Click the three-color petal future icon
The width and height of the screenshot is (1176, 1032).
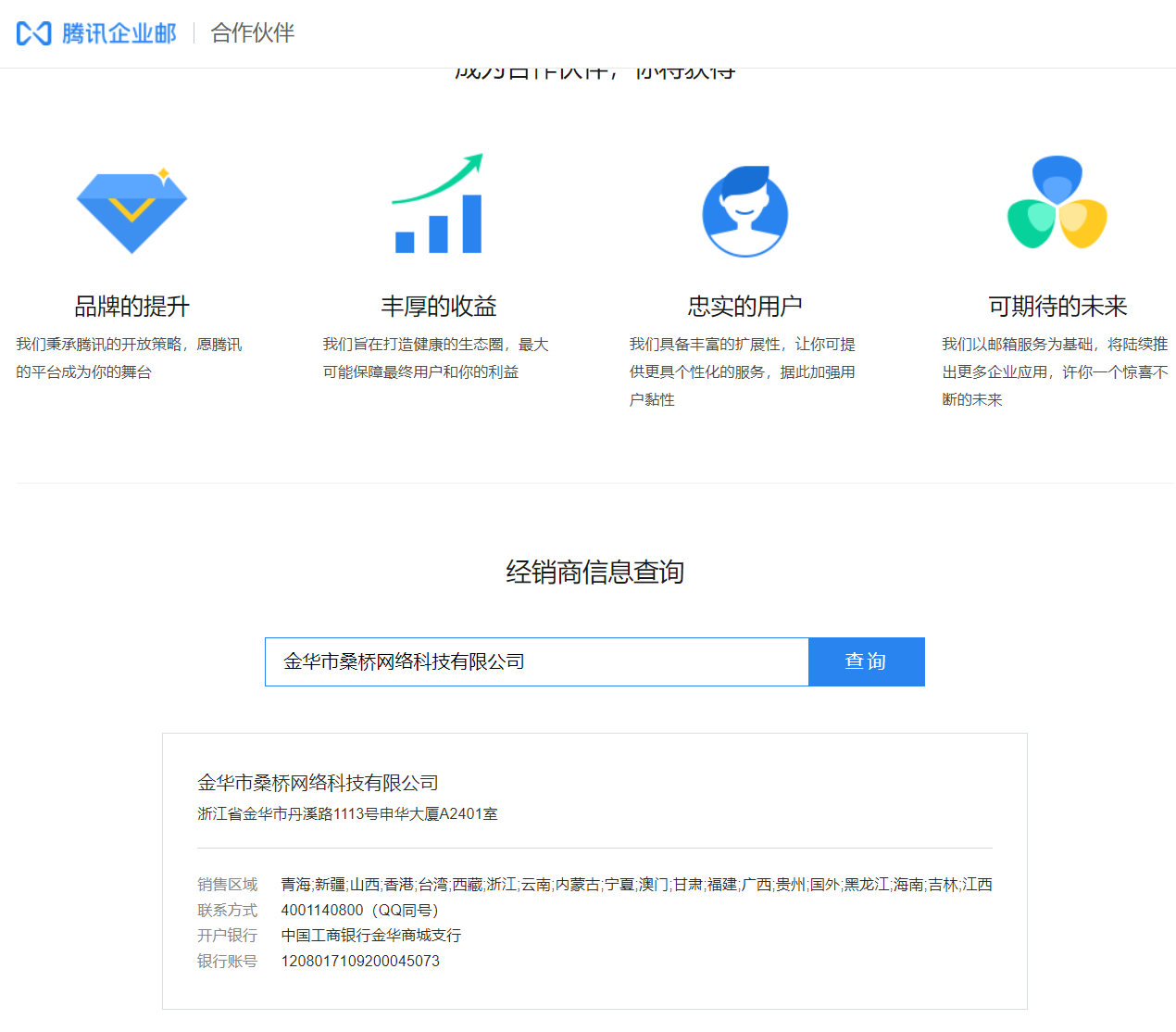click(1057, 204)
